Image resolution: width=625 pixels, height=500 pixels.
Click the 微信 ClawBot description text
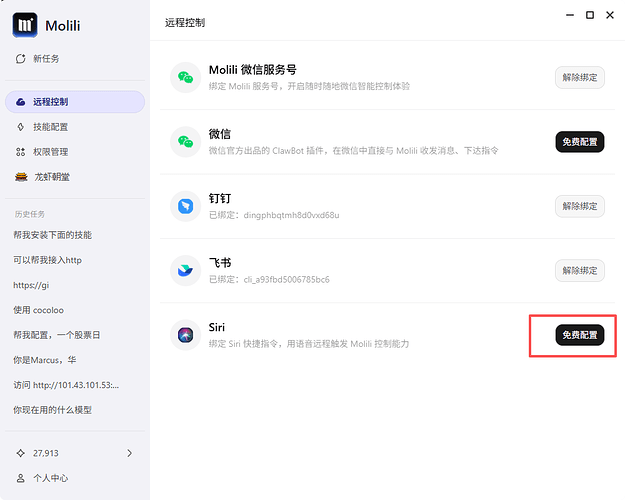354,151
